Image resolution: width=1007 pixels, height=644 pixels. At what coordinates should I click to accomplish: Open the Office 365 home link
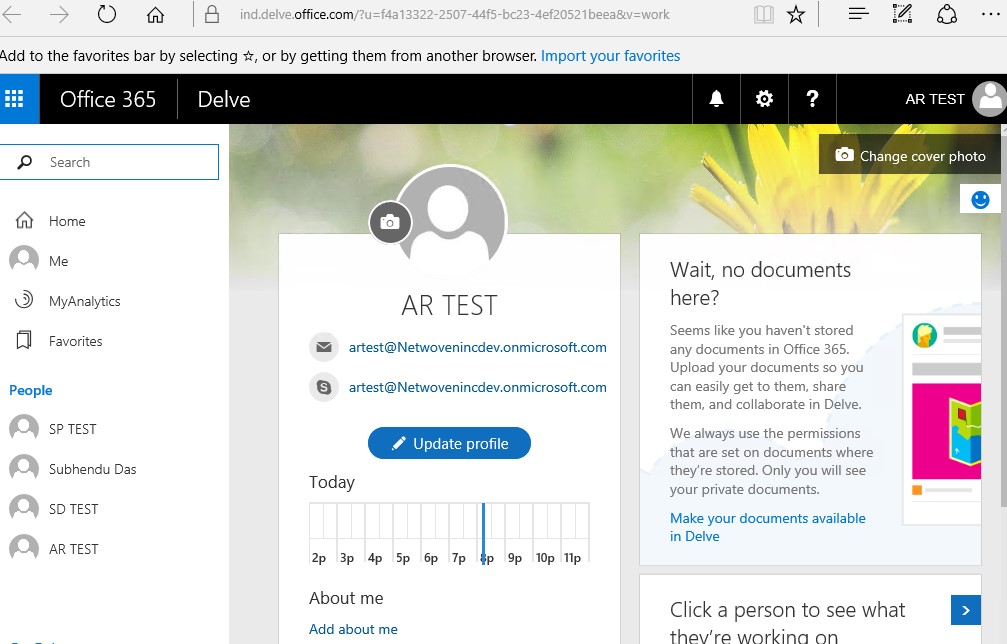108,99
